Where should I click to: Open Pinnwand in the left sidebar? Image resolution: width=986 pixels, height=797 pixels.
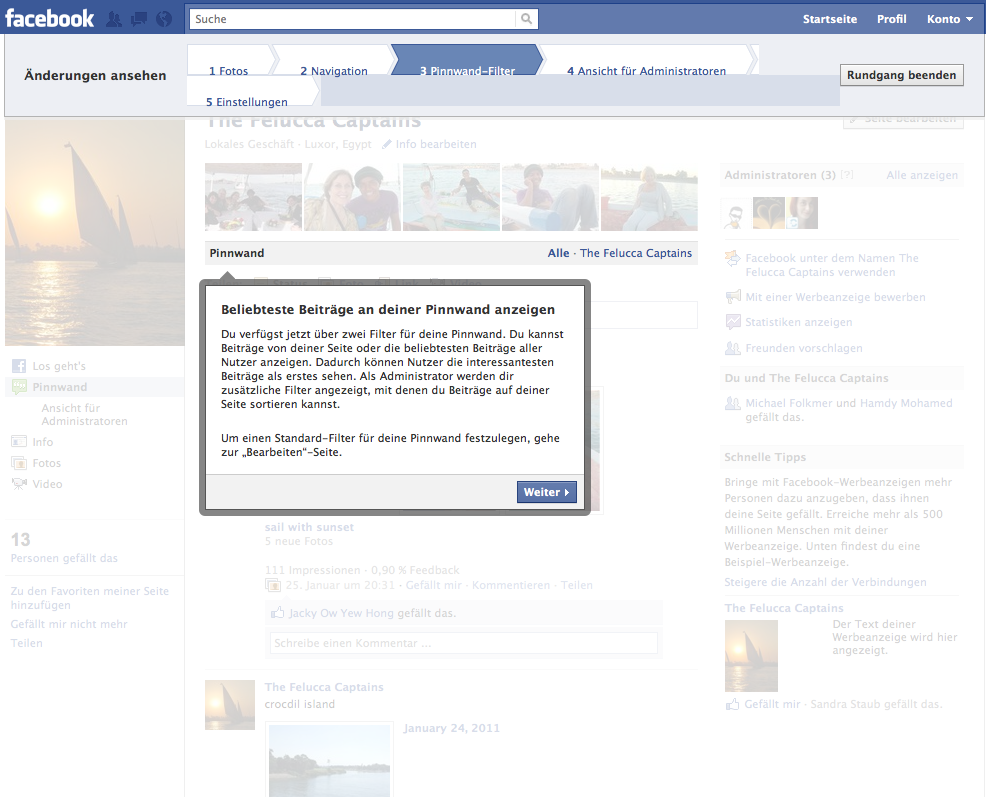click(x=60, y=387)
